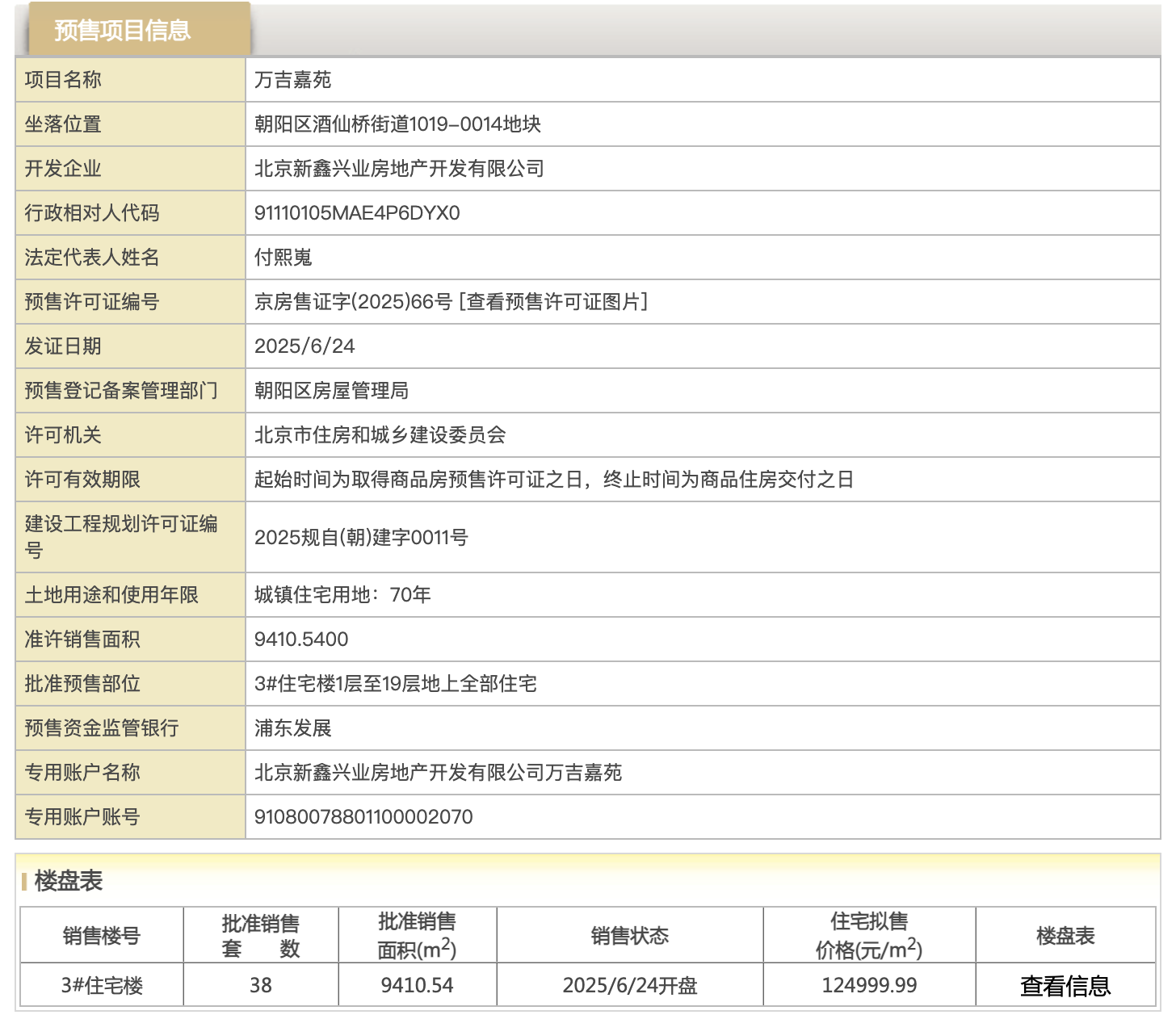Click the approved sale area value 9410.5400
The width and height of the screenshot is (1176, 1019).
(x=301, y=639)
